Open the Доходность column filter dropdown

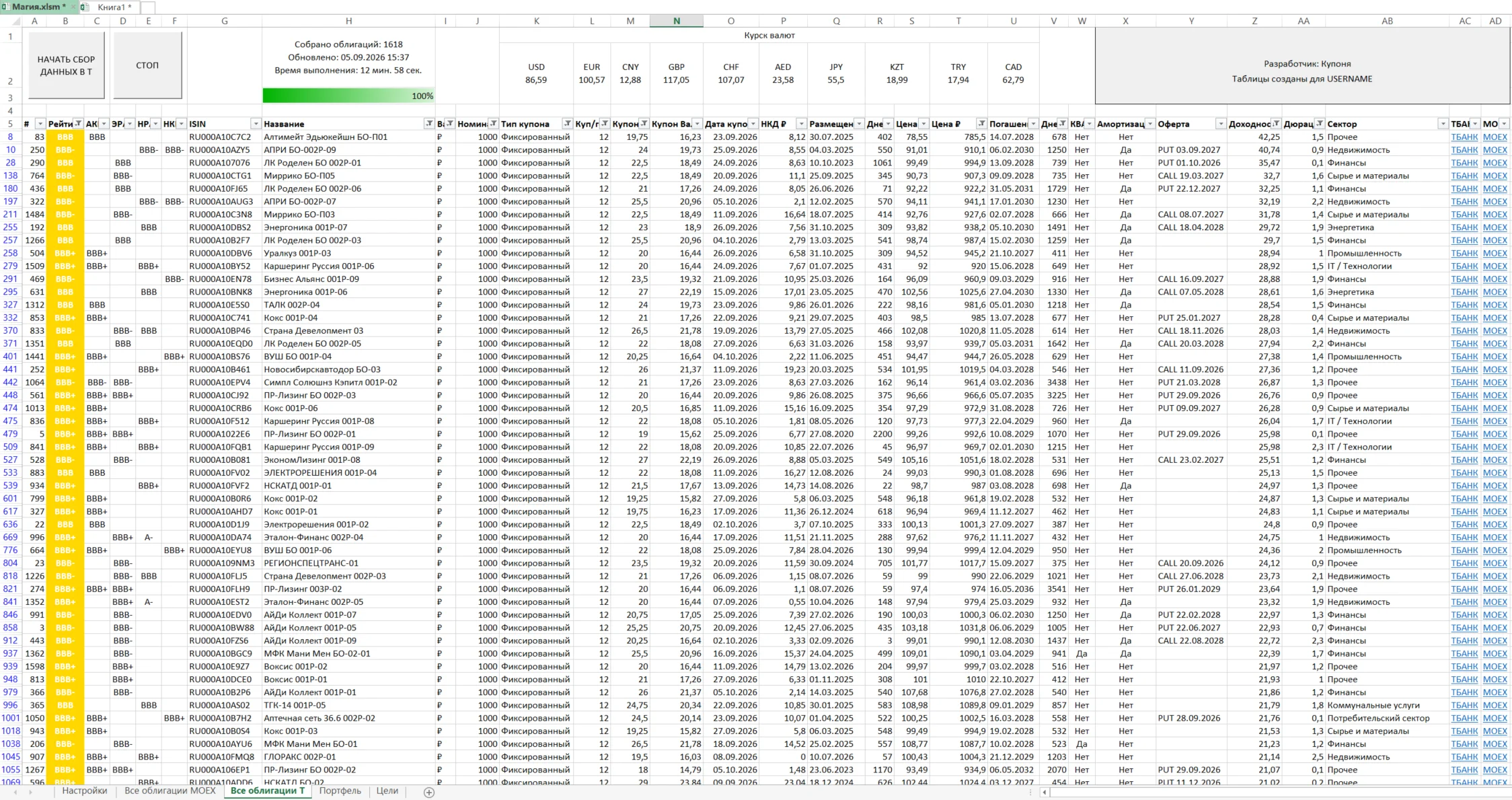click(x=1275, y=124)
